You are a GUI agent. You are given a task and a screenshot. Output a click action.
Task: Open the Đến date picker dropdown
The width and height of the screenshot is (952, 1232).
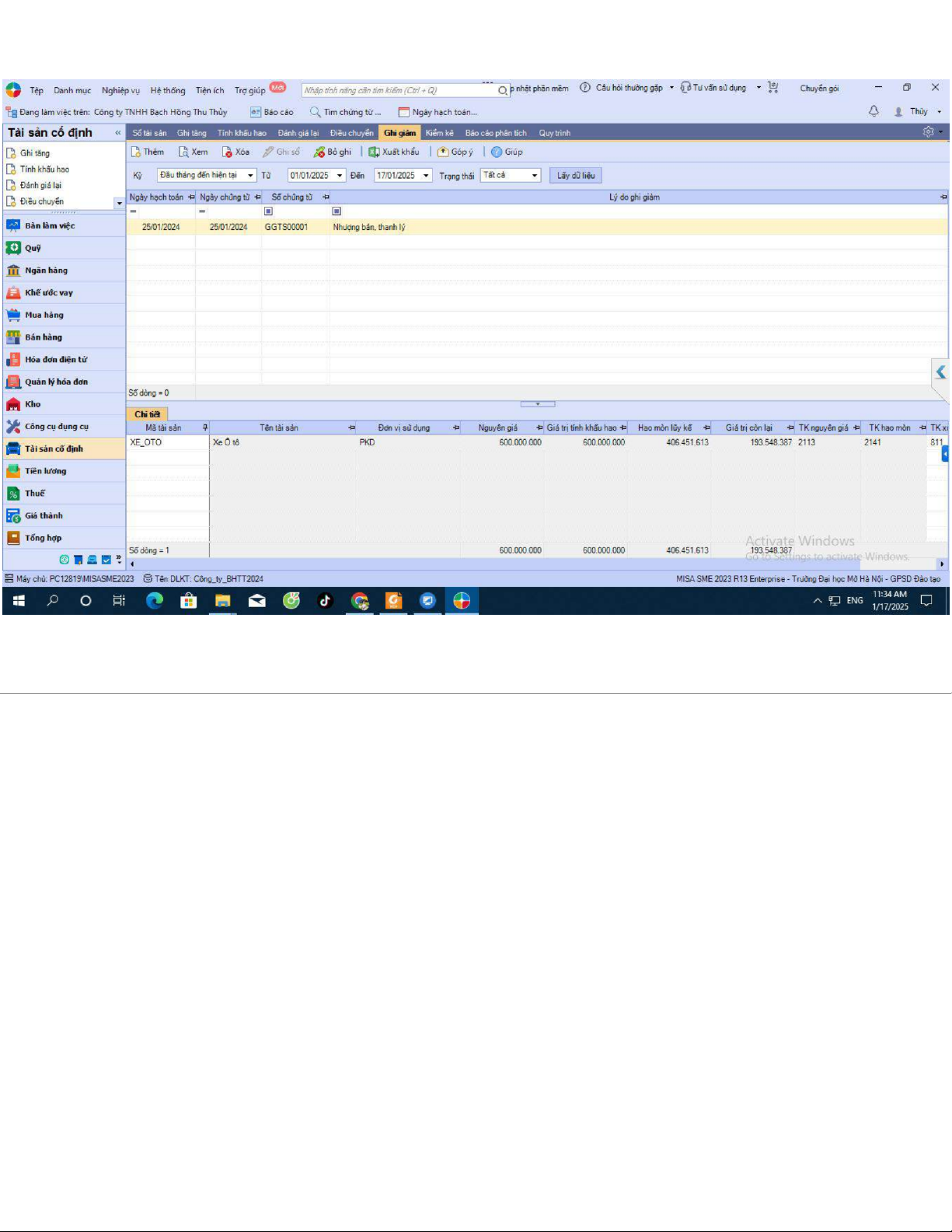(426, 176)
